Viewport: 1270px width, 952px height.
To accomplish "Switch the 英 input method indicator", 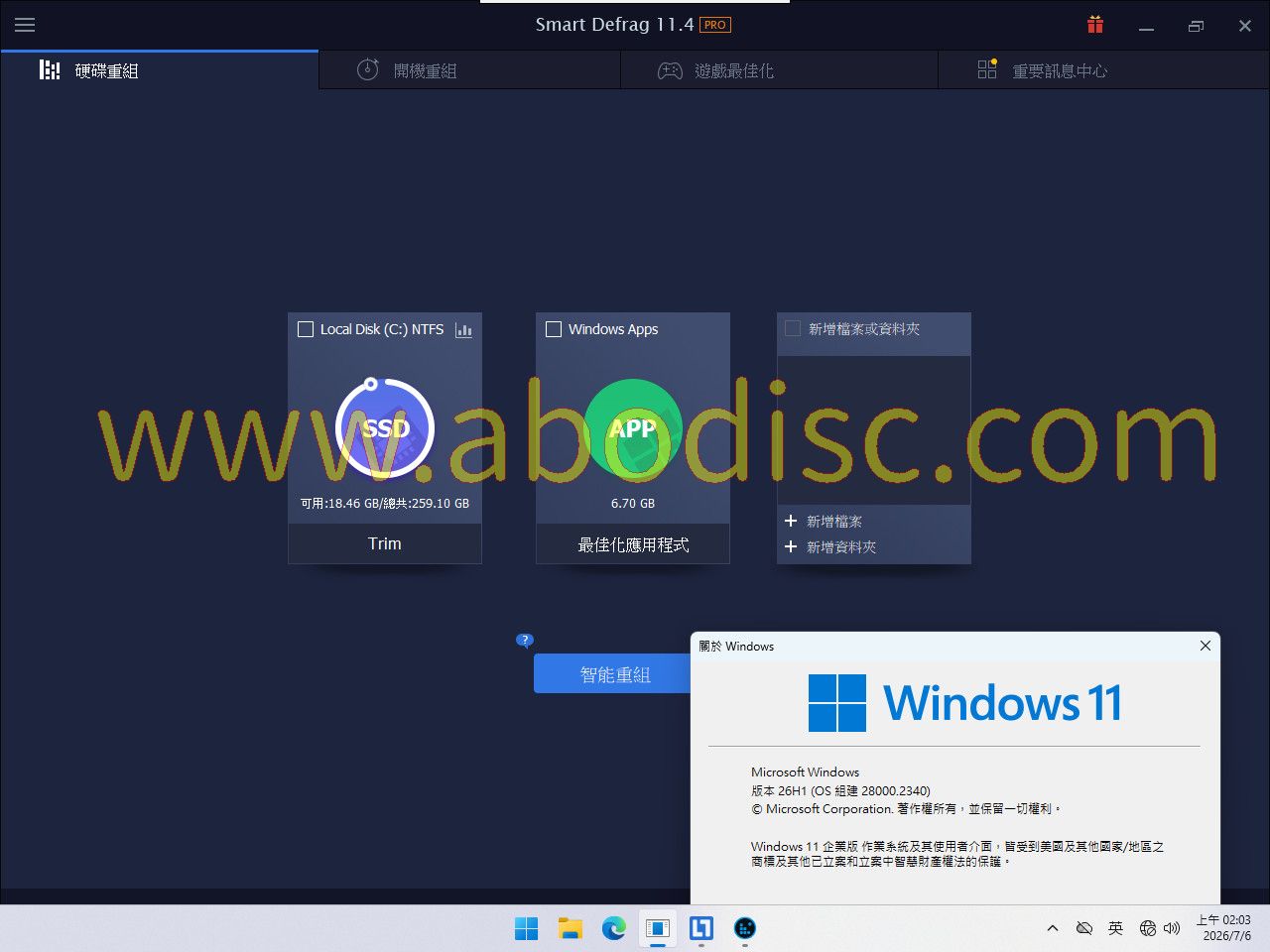I will coord(1116,928).
